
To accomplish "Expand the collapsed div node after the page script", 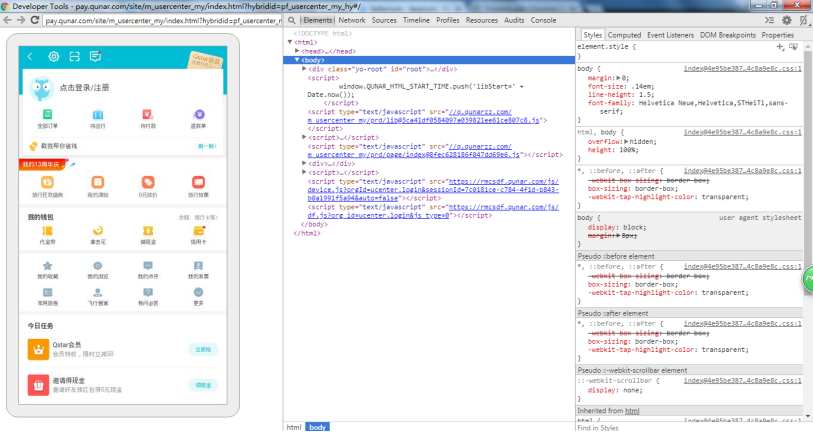I will [304, 163].
